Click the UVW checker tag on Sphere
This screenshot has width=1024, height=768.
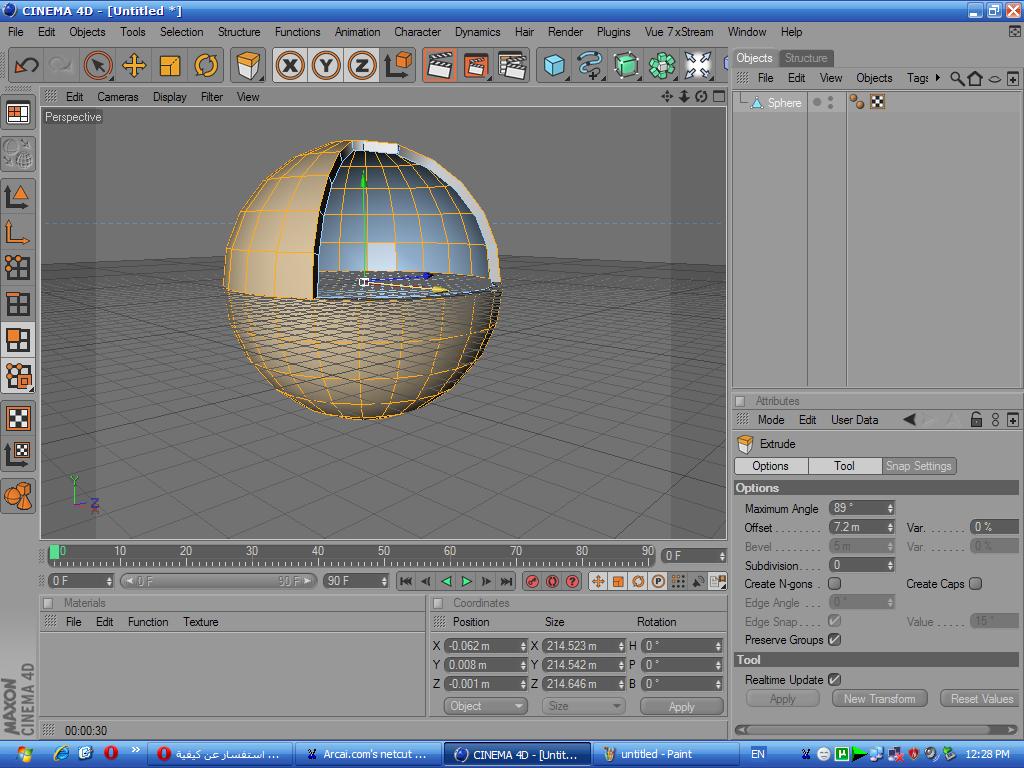pyautogui.click(x=878, y=102)
